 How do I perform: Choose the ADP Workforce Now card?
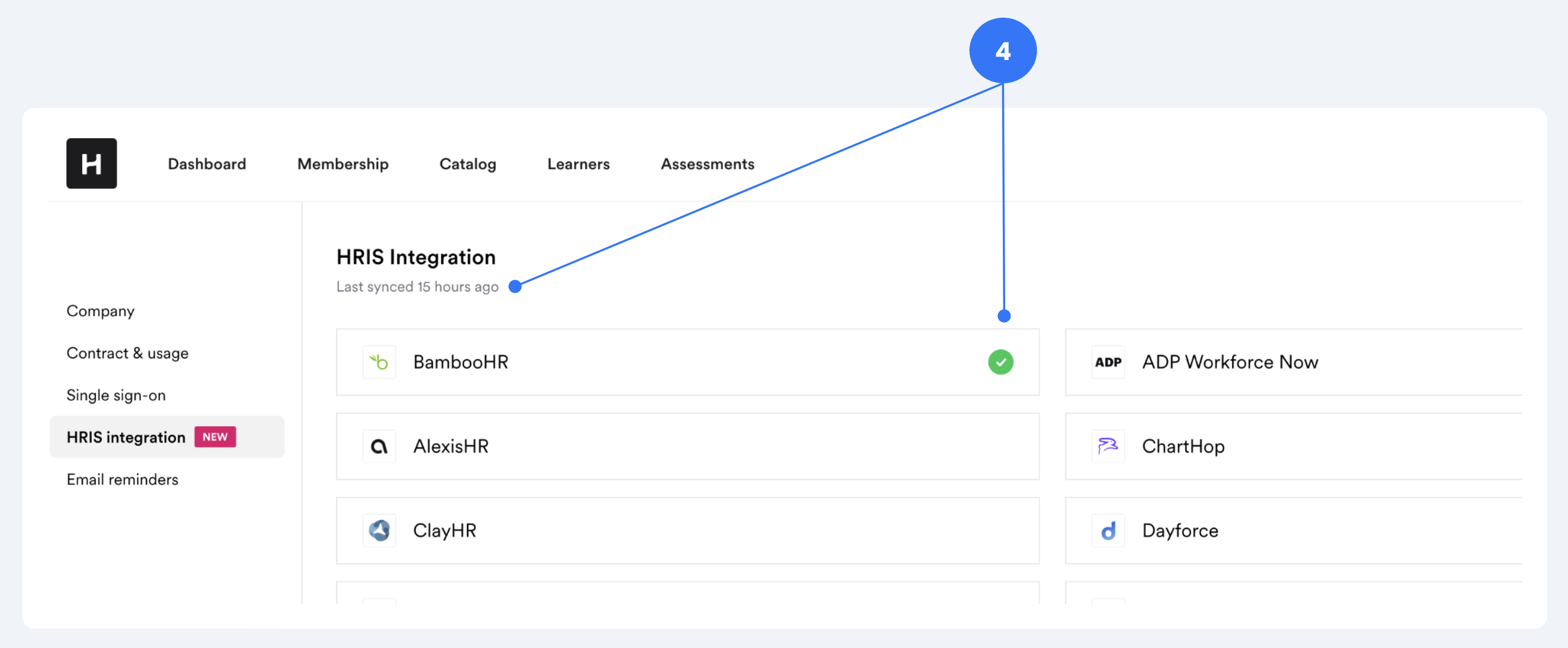pyautogui.click(x=1293, y=362)
